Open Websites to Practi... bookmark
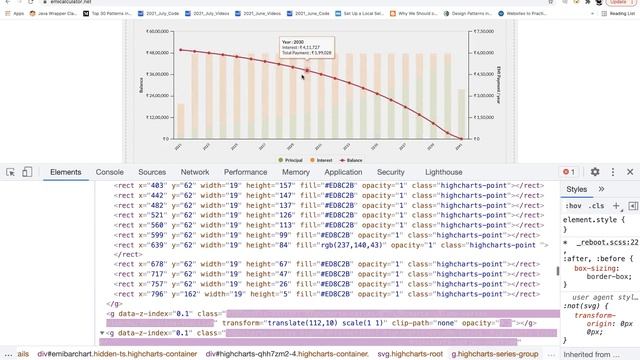Image resolution: width=640 pixels, height=360 pixels. click(522, 13)
